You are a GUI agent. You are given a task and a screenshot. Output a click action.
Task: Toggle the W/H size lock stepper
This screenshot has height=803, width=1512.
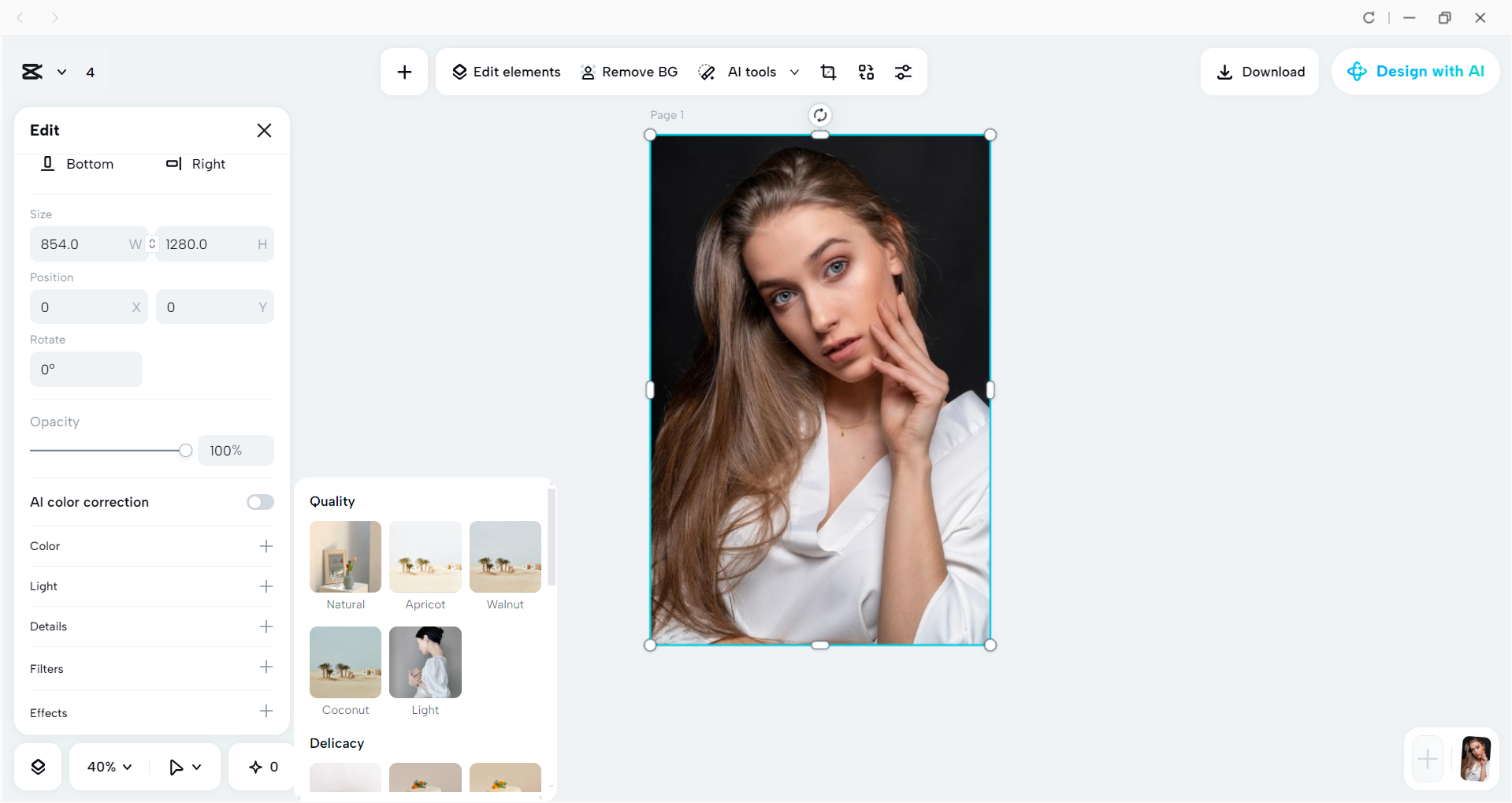pos(151,244)
